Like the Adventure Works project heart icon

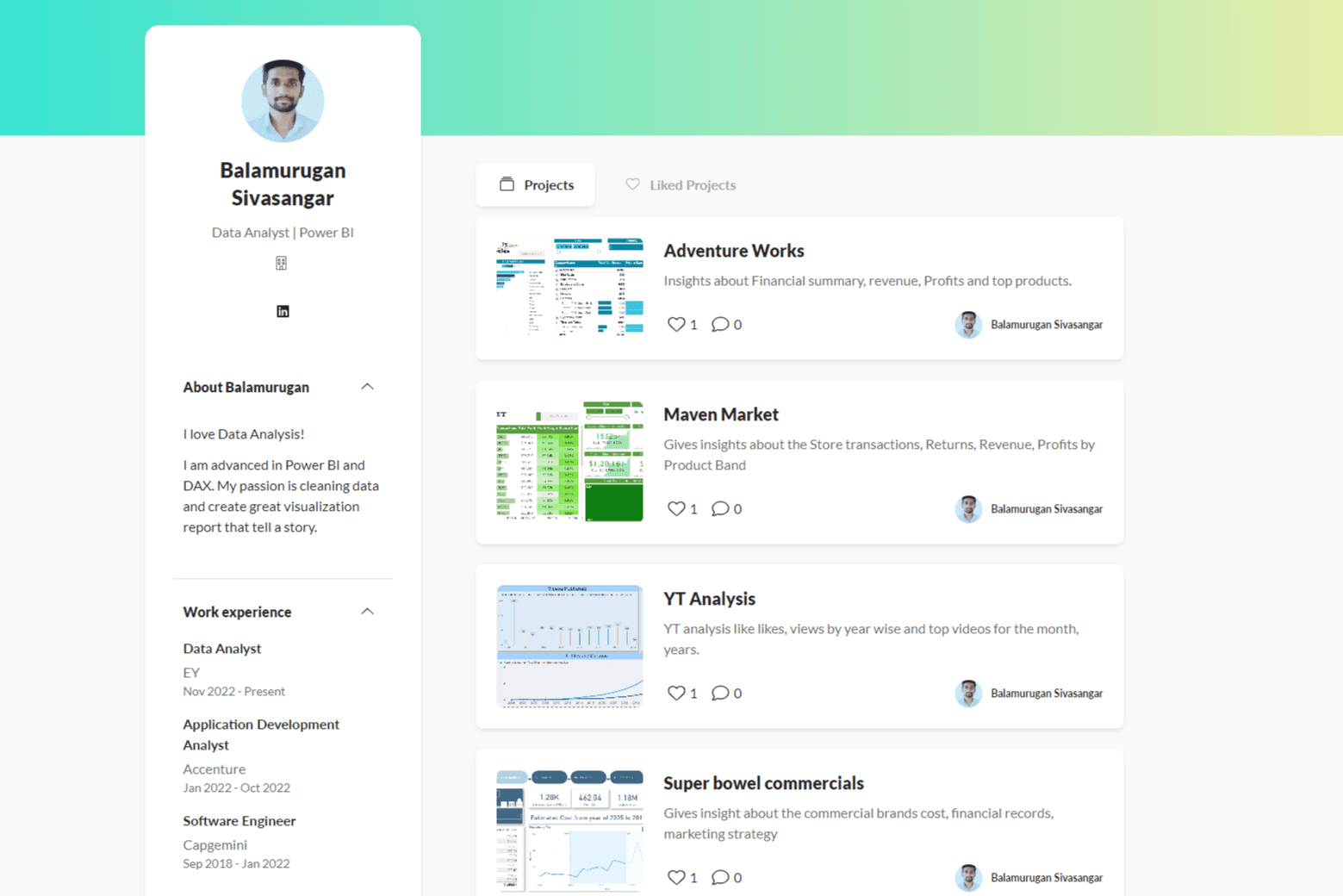(676, 324)
